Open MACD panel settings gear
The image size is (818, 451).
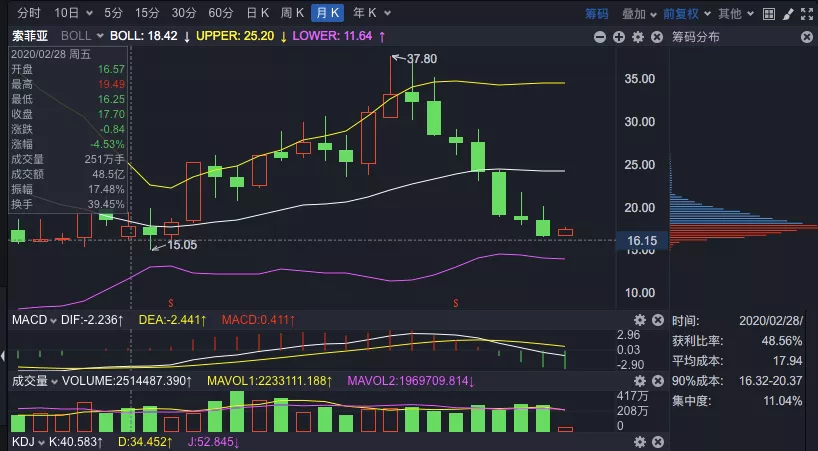point(640,320)
